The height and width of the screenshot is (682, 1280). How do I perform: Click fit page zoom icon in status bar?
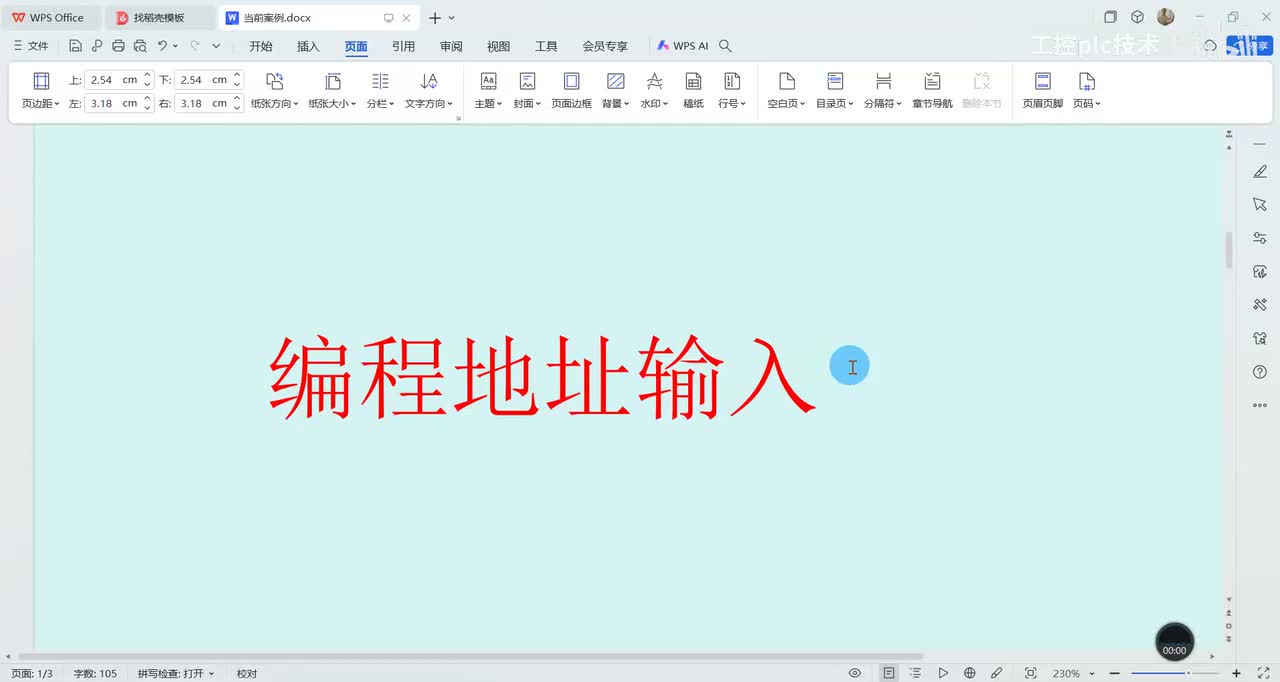coord(1031,673)
